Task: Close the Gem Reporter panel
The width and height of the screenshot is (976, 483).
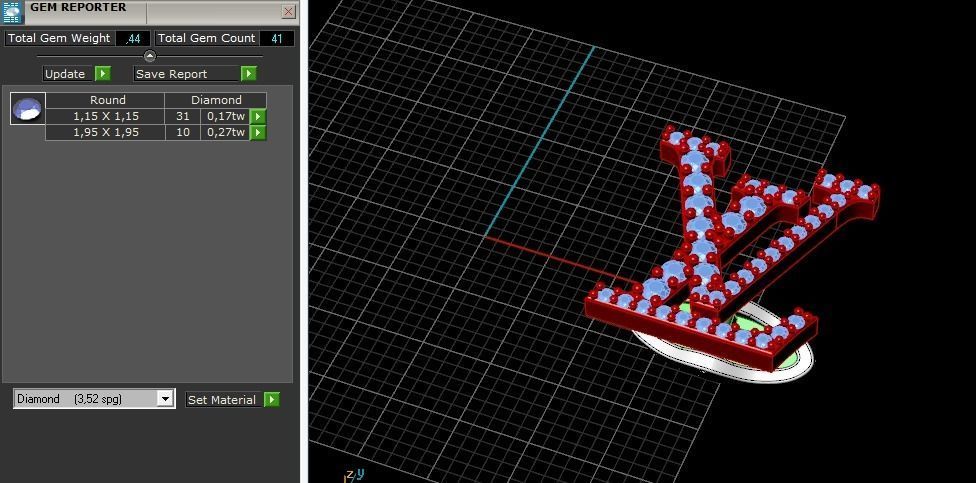Action: pos(288,11)
